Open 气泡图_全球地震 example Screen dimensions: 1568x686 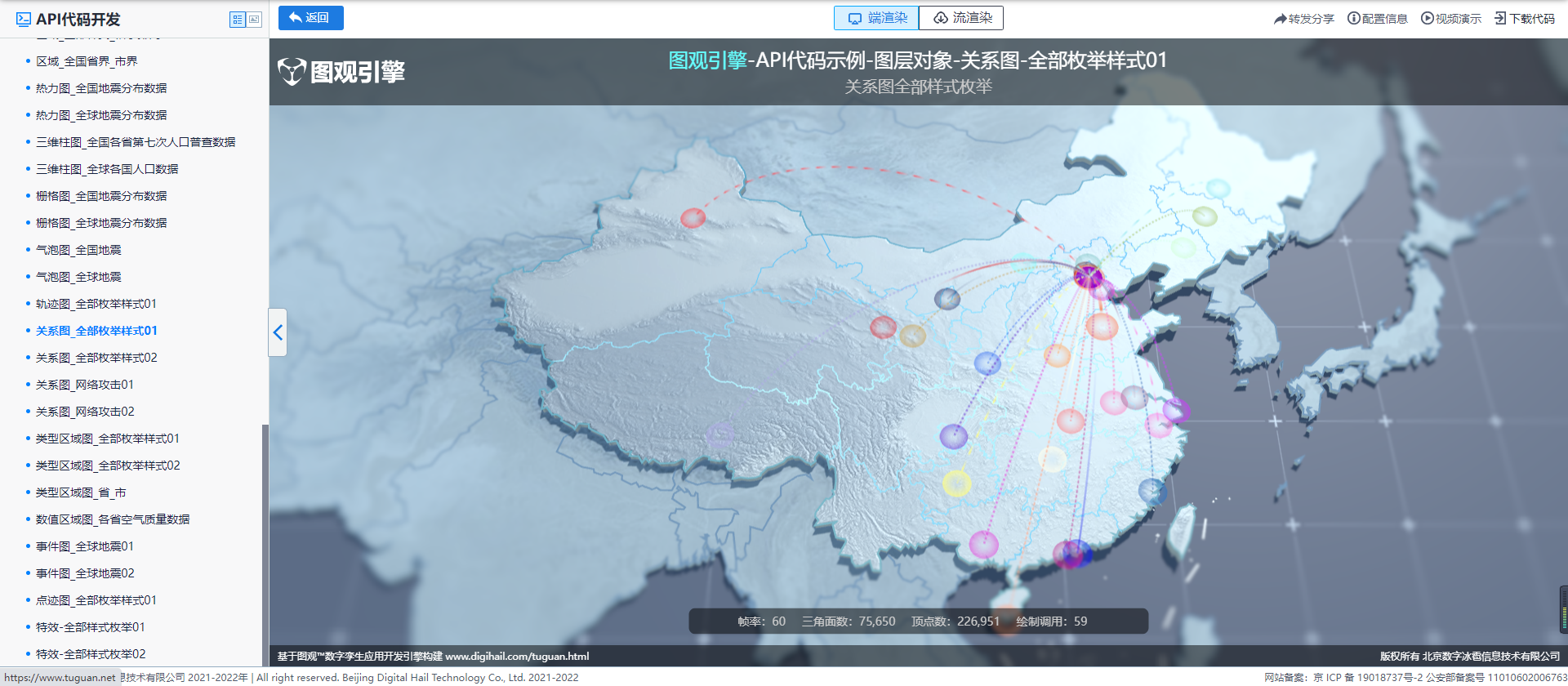pyautogui.click(x=78, y=277)
